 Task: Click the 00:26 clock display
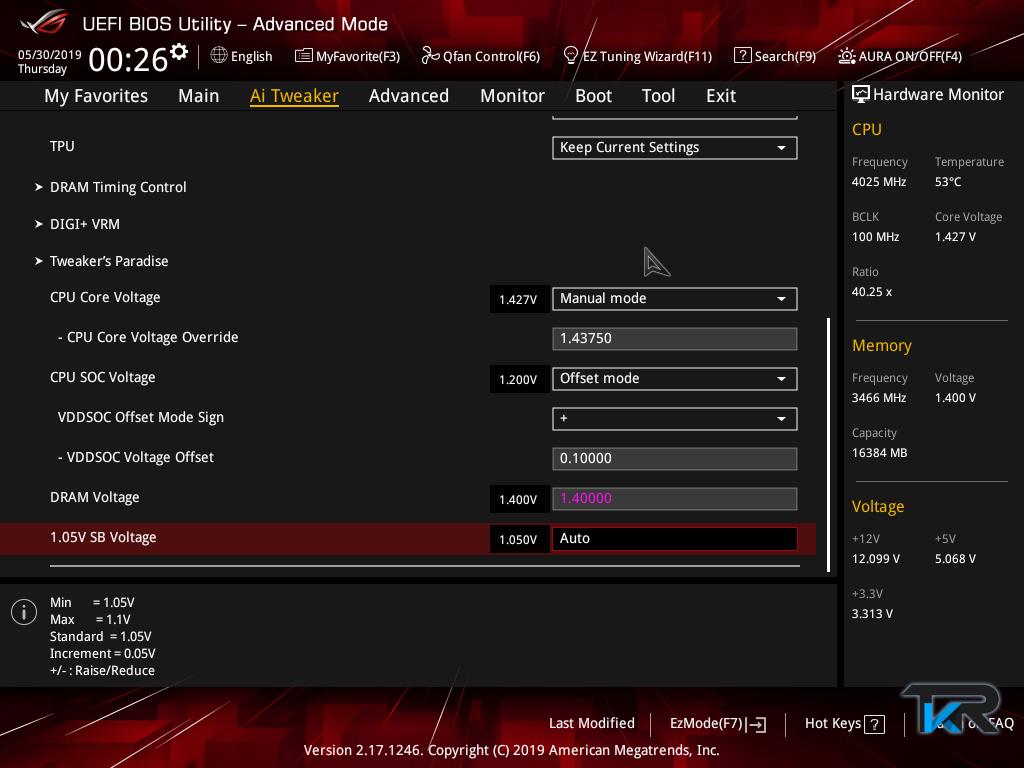click(x=129, y=59)
